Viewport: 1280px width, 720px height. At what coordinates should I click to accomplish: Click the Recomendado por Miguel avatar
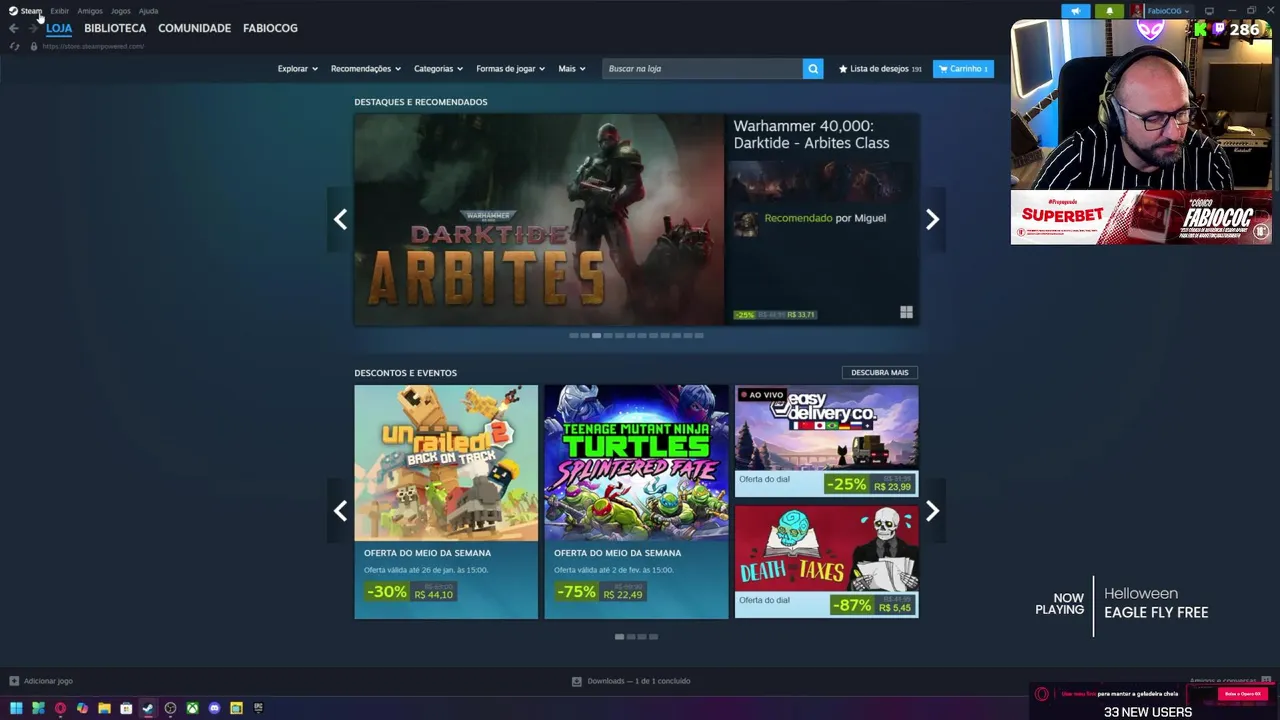point(745,223)
